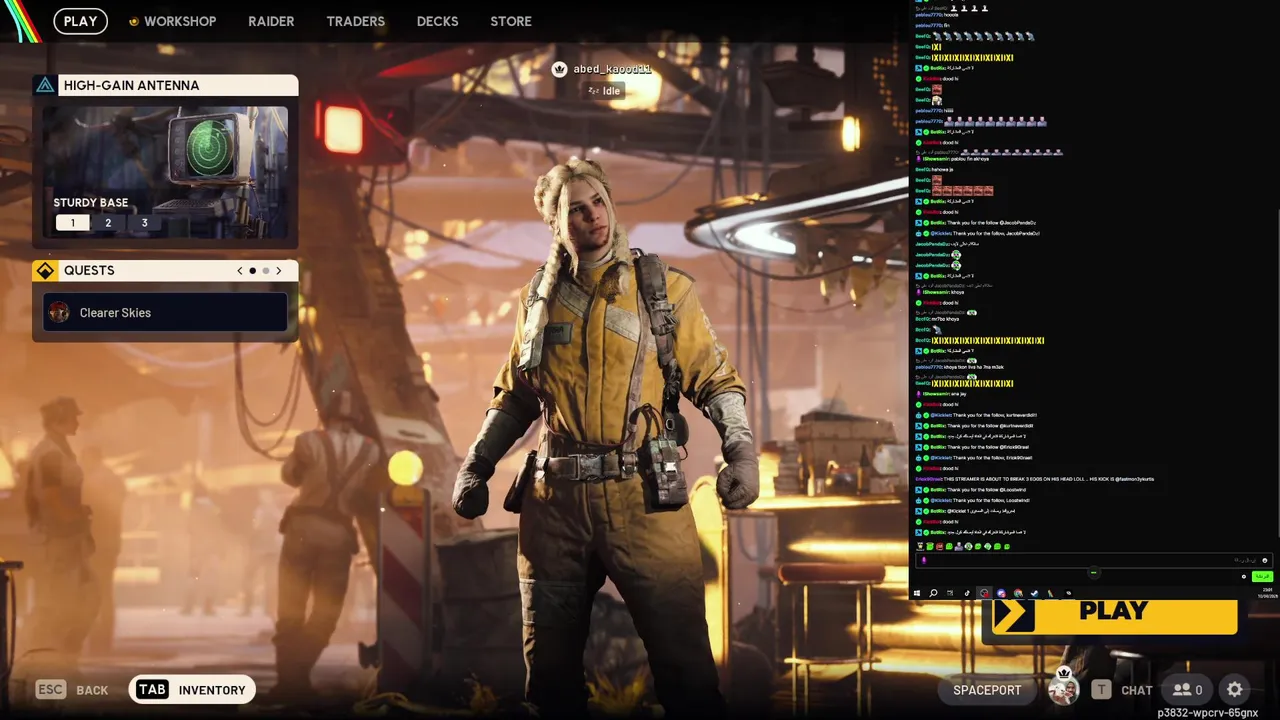
Task: Click the green send button in stream chat
Action: click(x=1262, y=576)
